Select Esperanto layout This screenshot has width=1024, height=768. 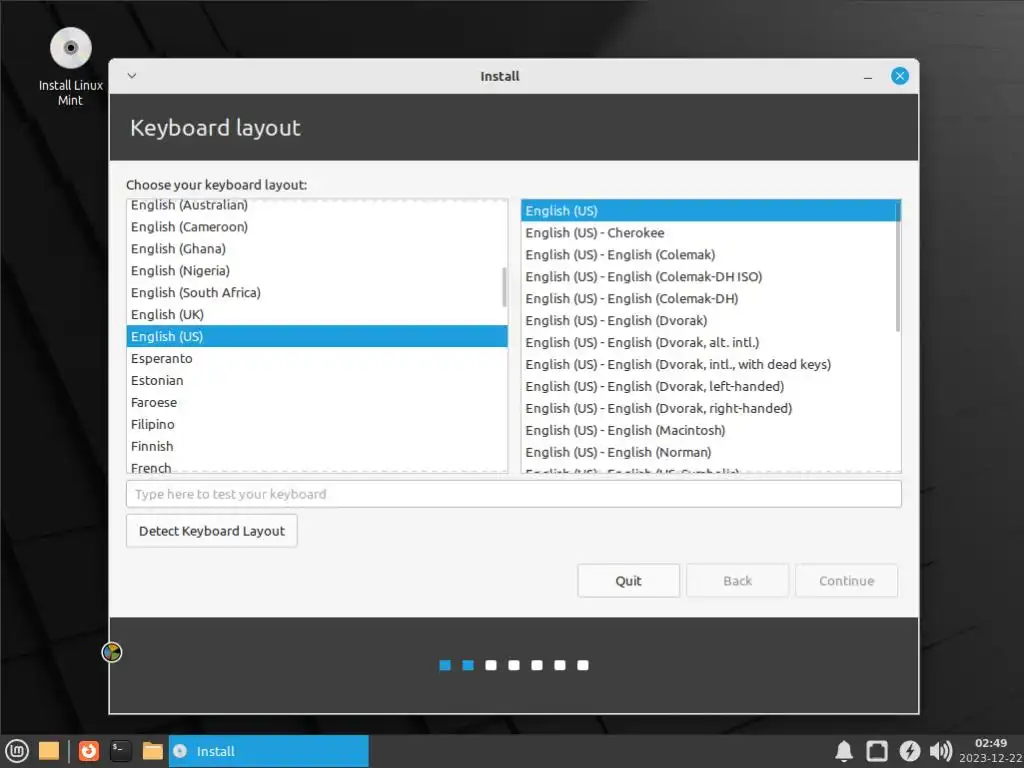click(x=317, y=359)
